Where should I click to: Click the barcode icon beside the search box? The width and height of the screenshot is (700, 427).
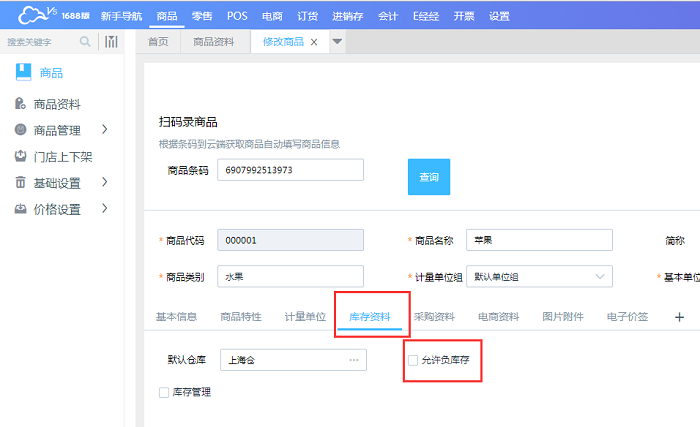pyautogui.click(x=112, y=41)
